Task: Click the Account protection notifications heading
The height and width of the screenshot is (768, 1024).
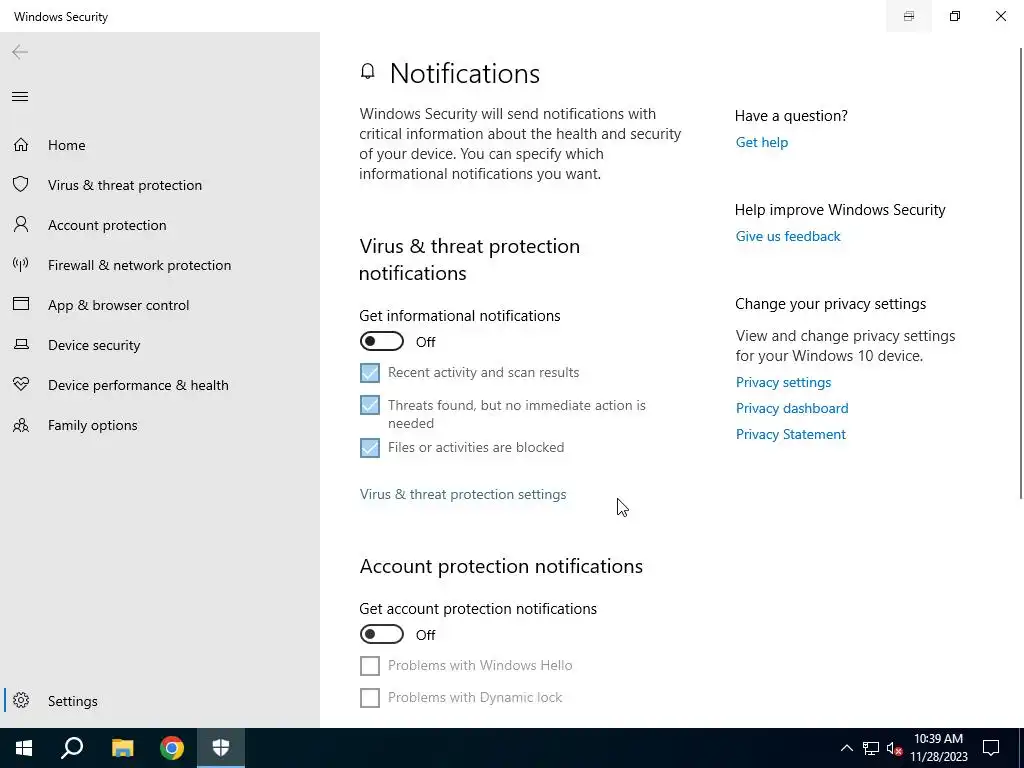Action: click(x=501, y=566)
